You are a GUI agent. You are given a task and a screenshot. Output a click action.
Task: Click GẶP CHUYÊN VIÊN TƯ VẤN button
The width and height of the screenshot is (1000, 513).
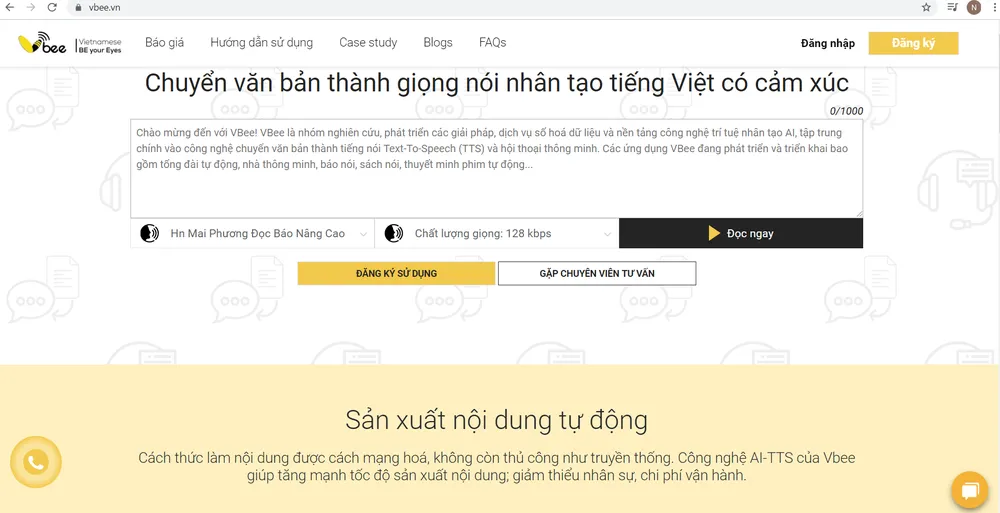597,273
